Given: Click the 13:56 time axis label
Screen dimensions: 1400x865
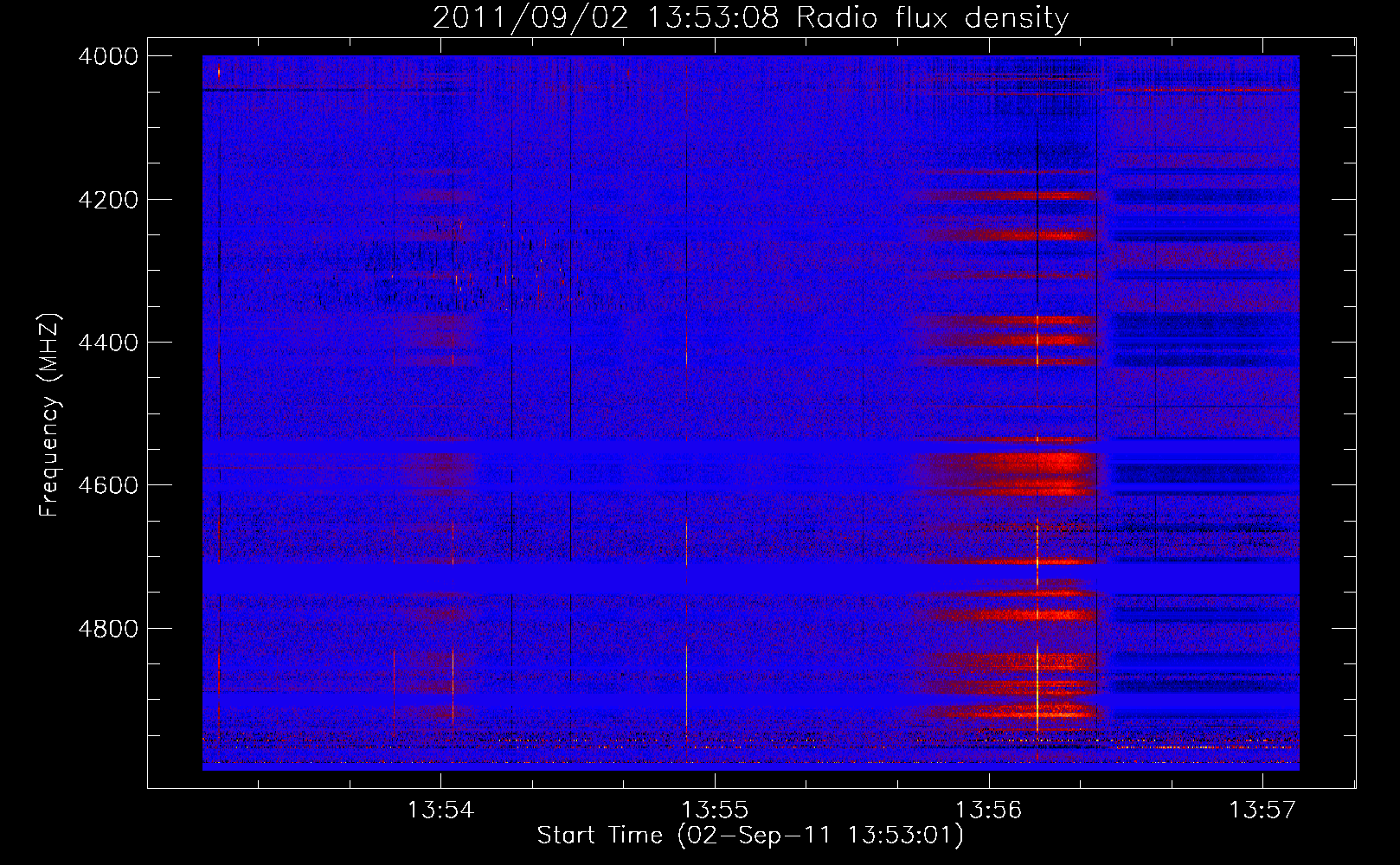Looking at the screenshot, I should [989, 811].
